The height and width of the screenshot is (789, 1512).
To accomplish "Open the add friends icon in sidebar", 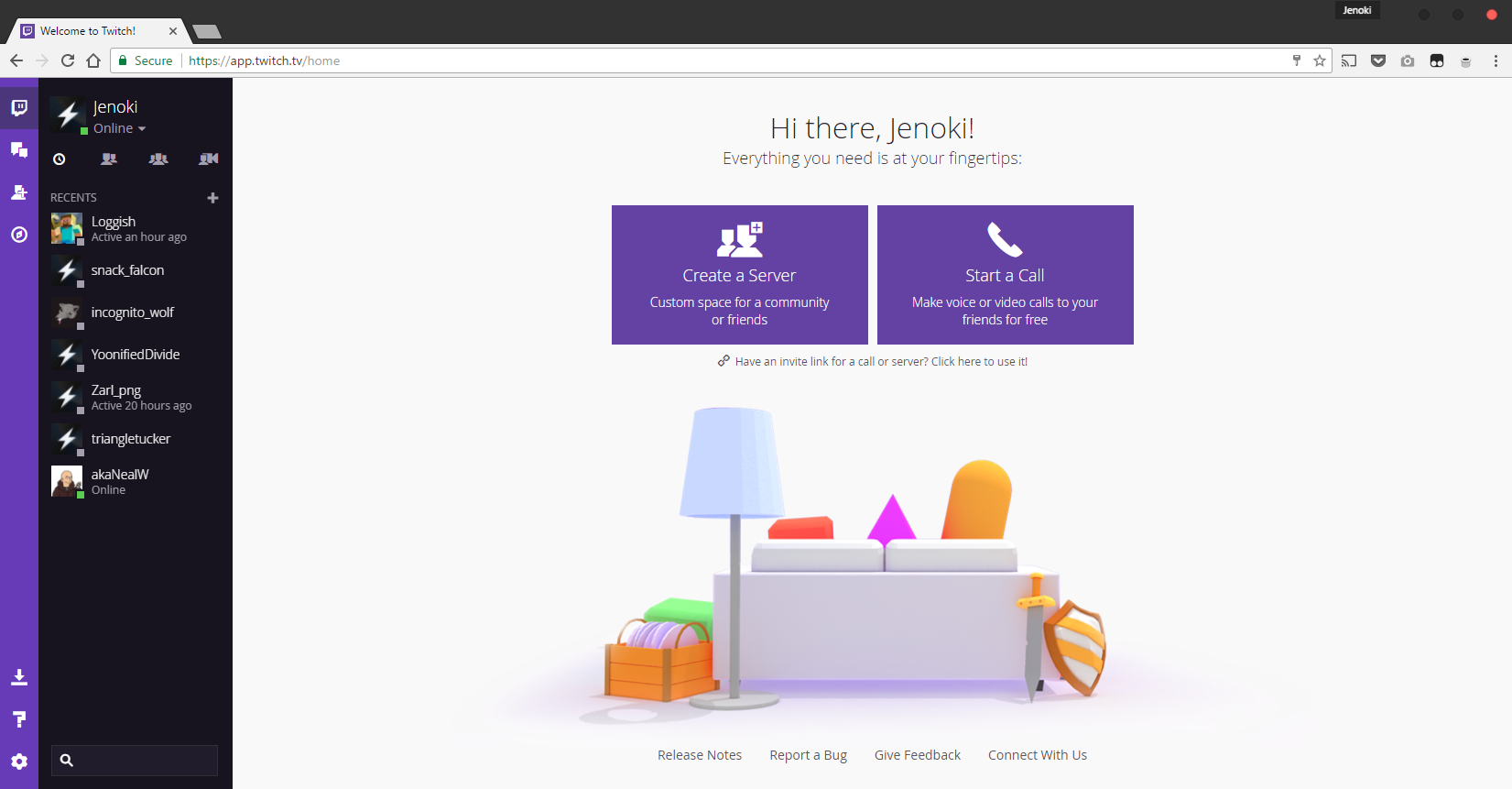I will (19, 192).
